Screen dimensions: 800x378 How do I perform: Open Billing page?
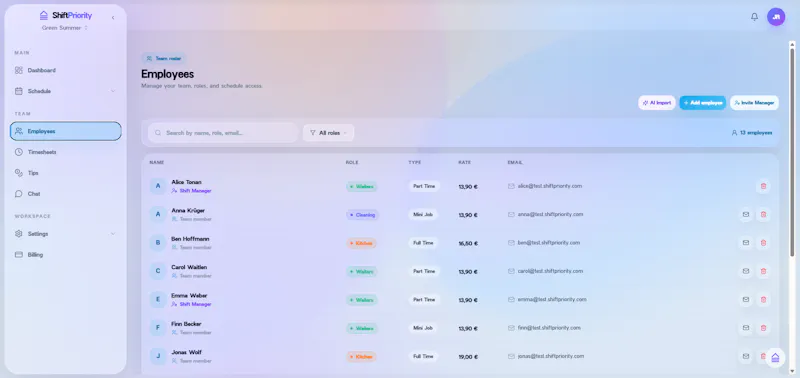pos(65,255)
